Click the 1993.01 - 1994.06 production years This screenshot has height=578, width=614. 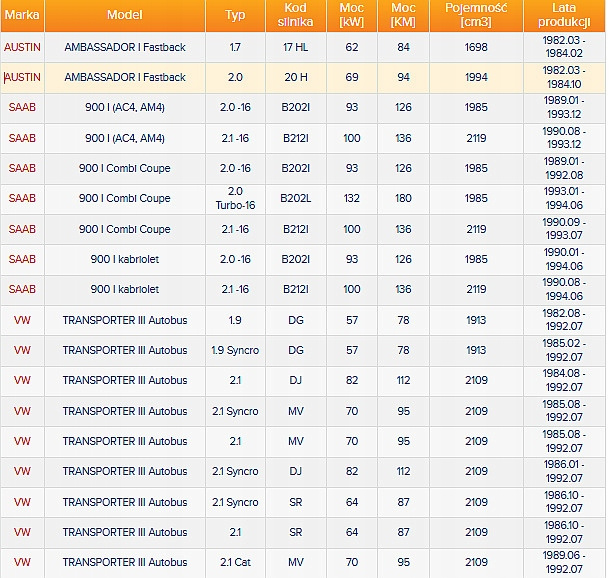(x=564, y=198)
